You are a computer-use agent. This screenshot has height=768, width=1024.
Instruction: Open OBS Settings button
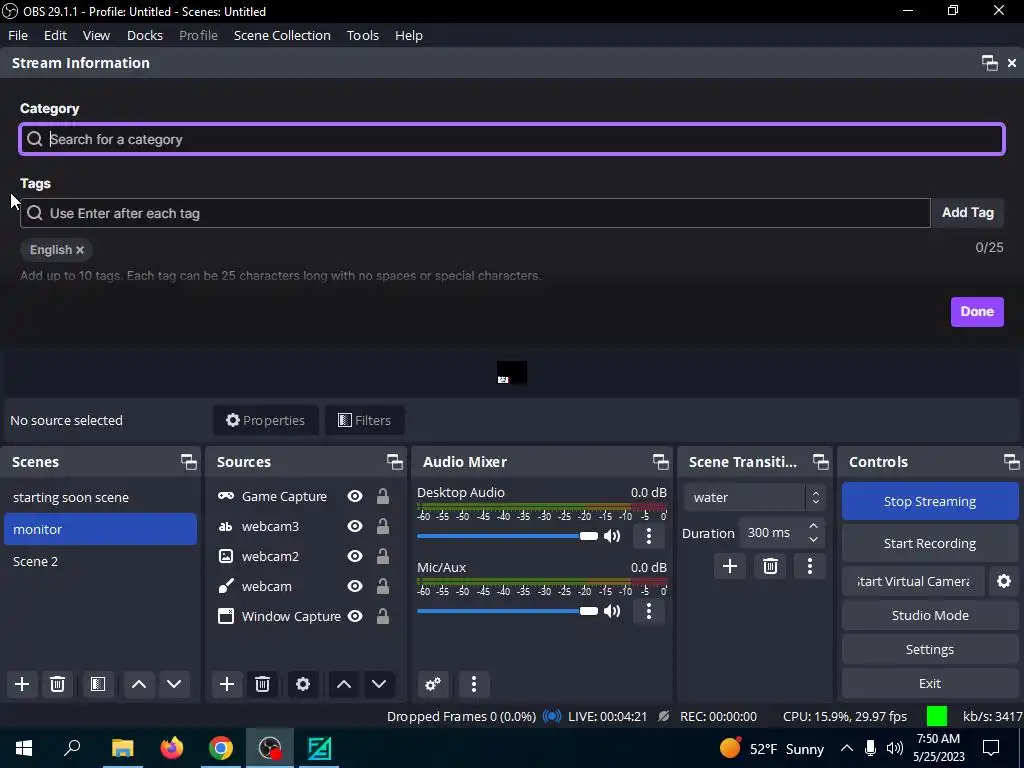click(x=930, y=649)
